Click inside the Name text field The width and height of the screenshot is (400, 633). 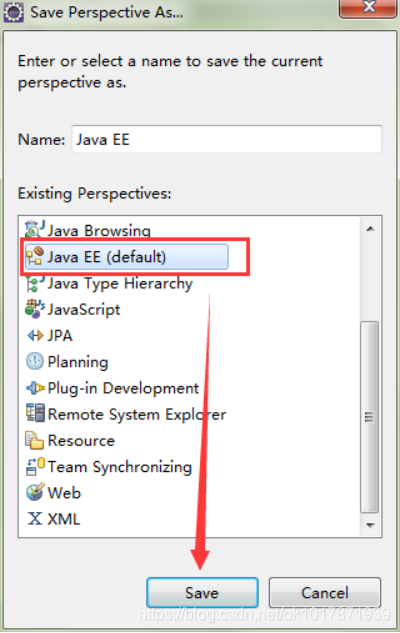point(226,139)
